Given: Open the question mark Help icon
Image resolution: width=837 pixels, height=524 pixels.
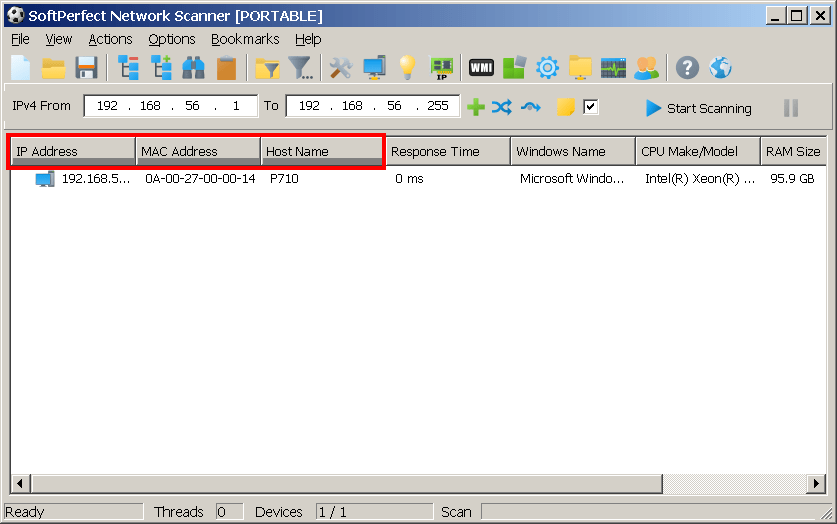Looking at the screenshot, I should 687,68.
